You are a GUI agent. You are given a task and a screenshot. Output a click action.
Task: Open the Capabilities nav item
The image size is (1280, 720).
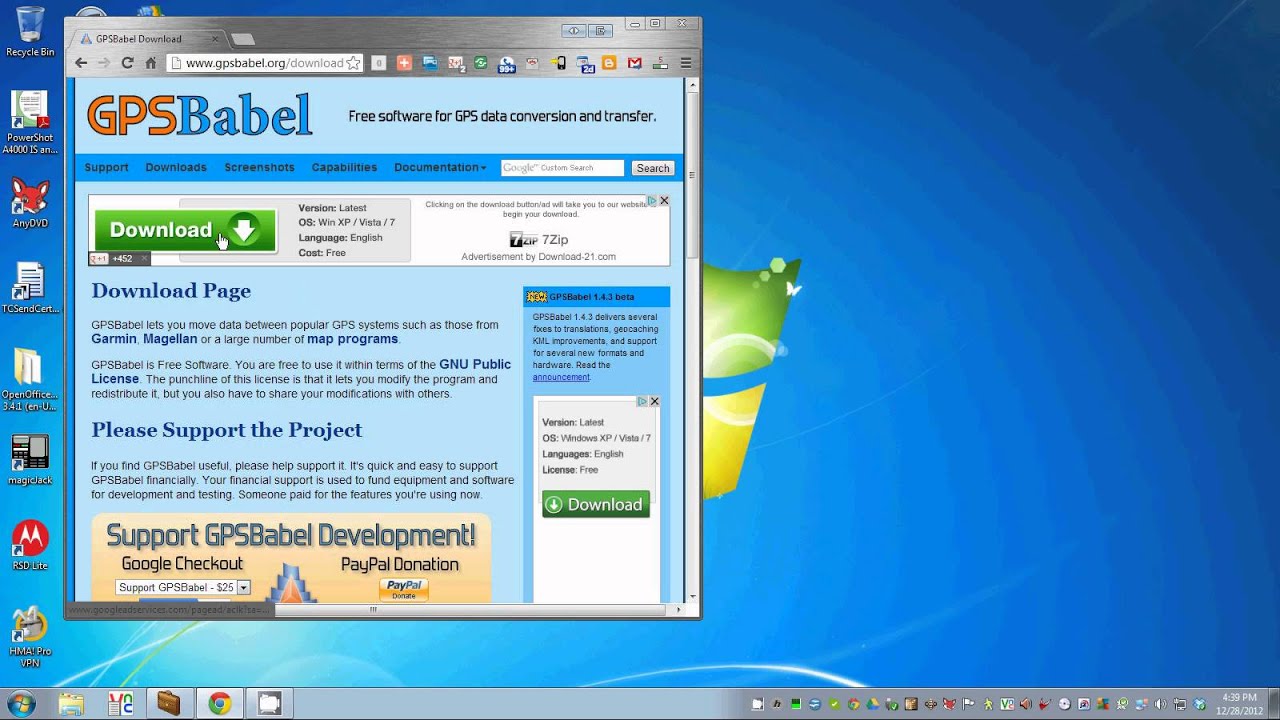344,167
